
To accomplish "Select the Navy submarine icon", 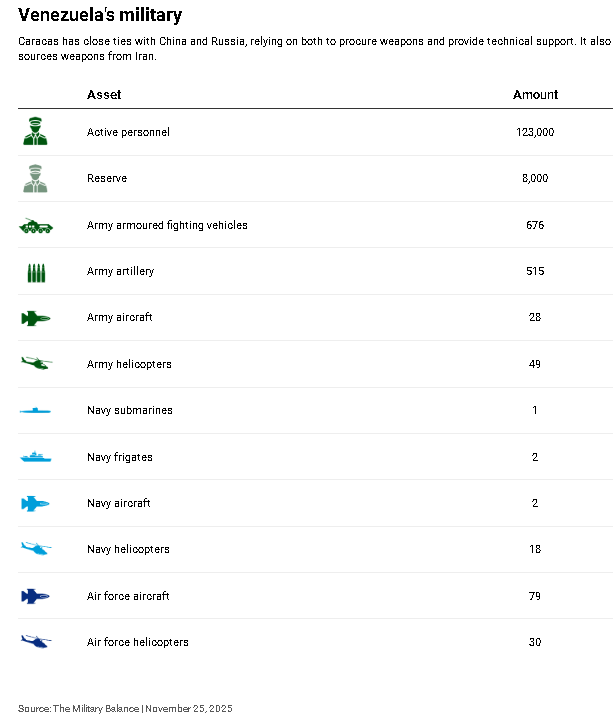I will pyautogui.click(x=35, y=410).
